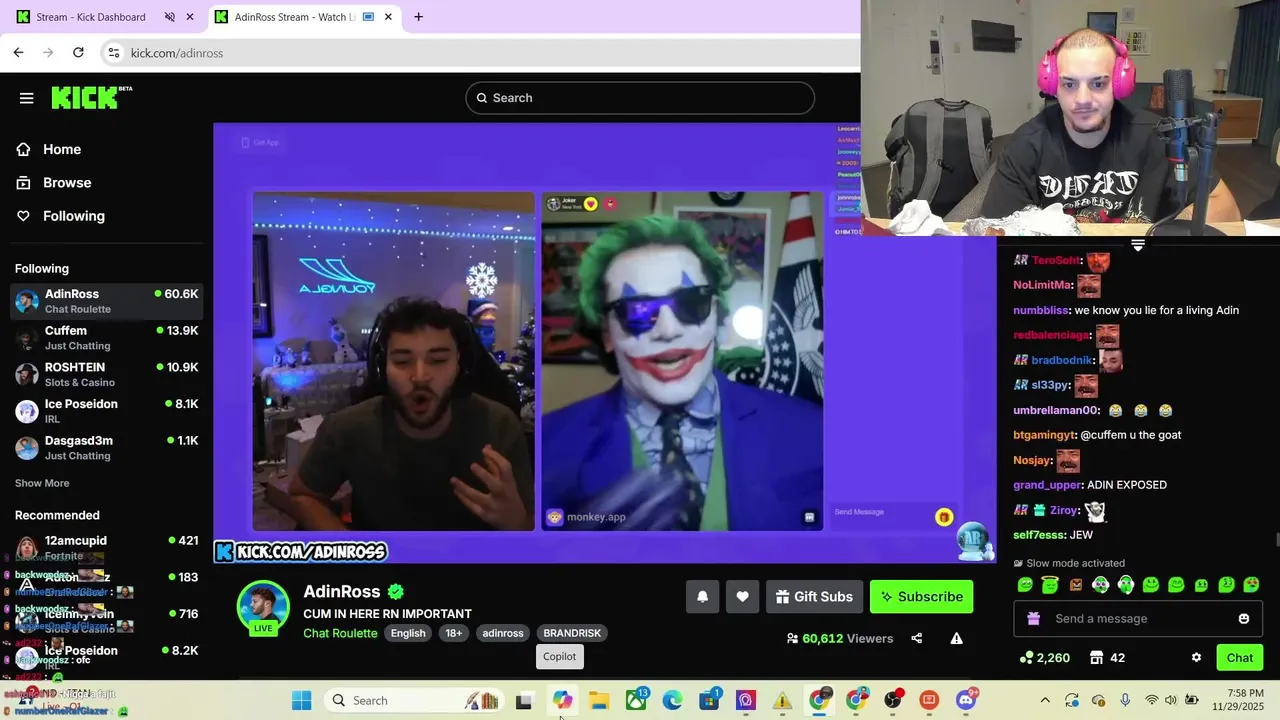Screen dimensions: 1280x720
Task: Close the Kick Dashboard tab
Action: click(x=190, y=17)
